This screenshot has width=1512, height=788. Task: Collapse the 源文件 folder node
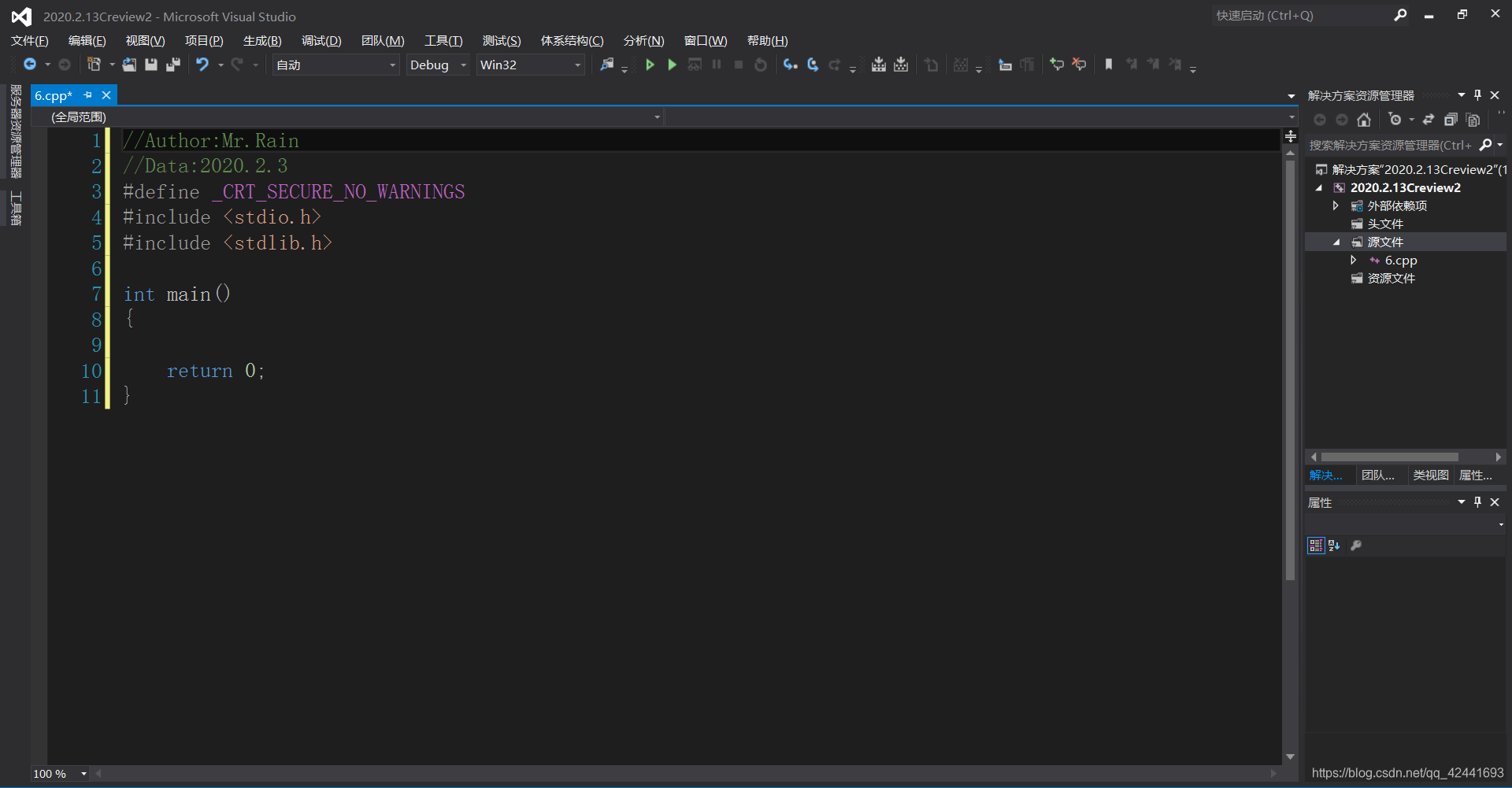pyautogui.click(x=1336, y=242)
